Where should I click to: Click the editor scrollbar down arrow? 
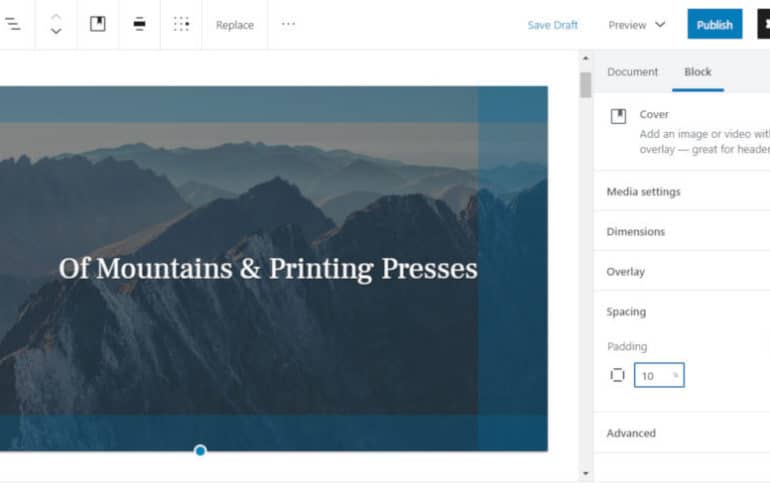(585, 473)
